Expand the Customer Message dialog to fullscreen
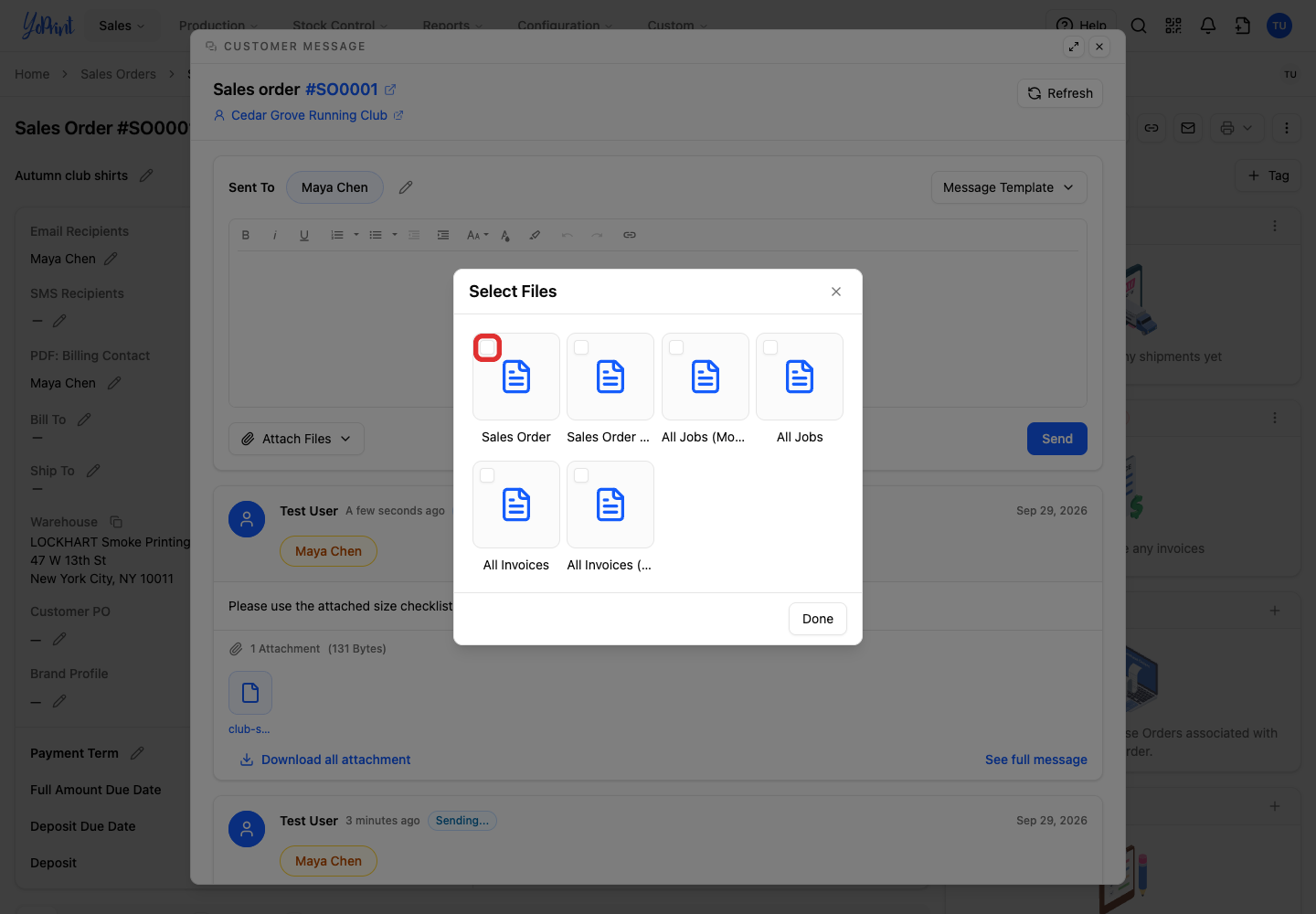Image resolution: width=1316 pixels, height=914 pixels. click(x=1074, y=47)
